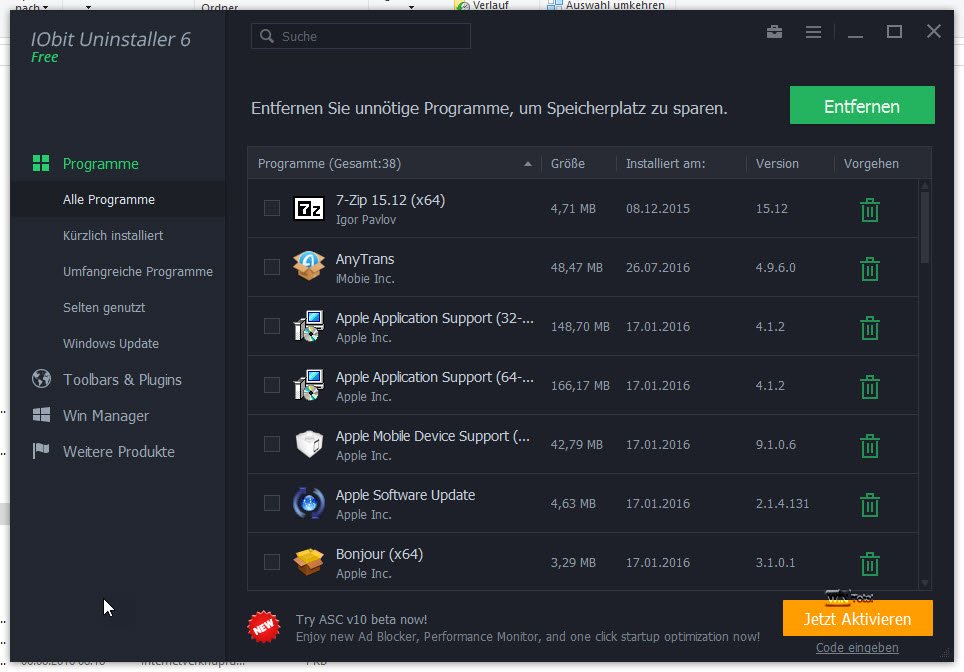The height and width of the screenshot is (672, 964).
Task: Click the Apple Application Support (64-bit) installer icon
Action: (x=309, y=385)
